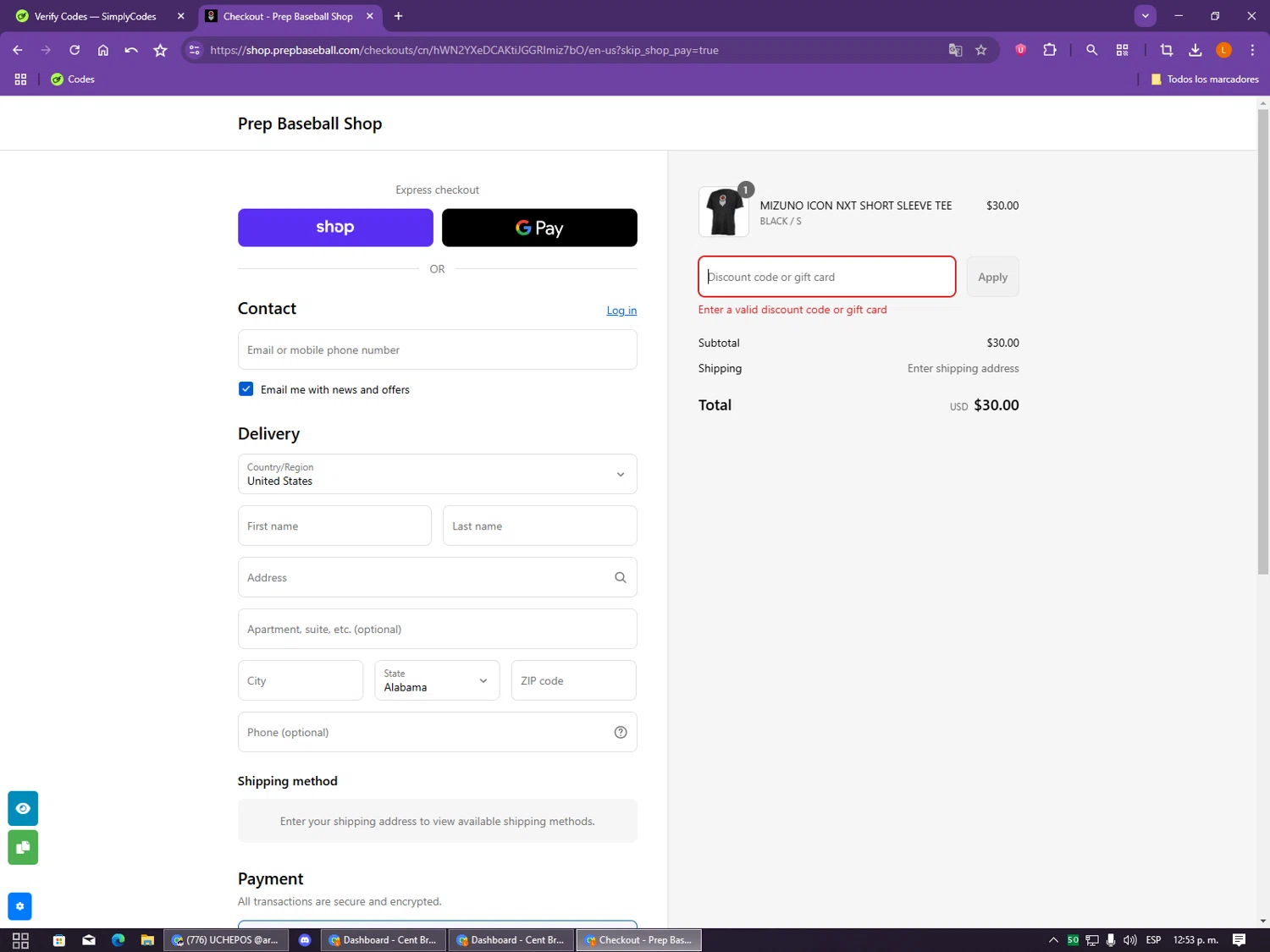Click the address search magnifier icon
Image resolution: width=1270 pixels, height=952 pixels.
[621, 577]
